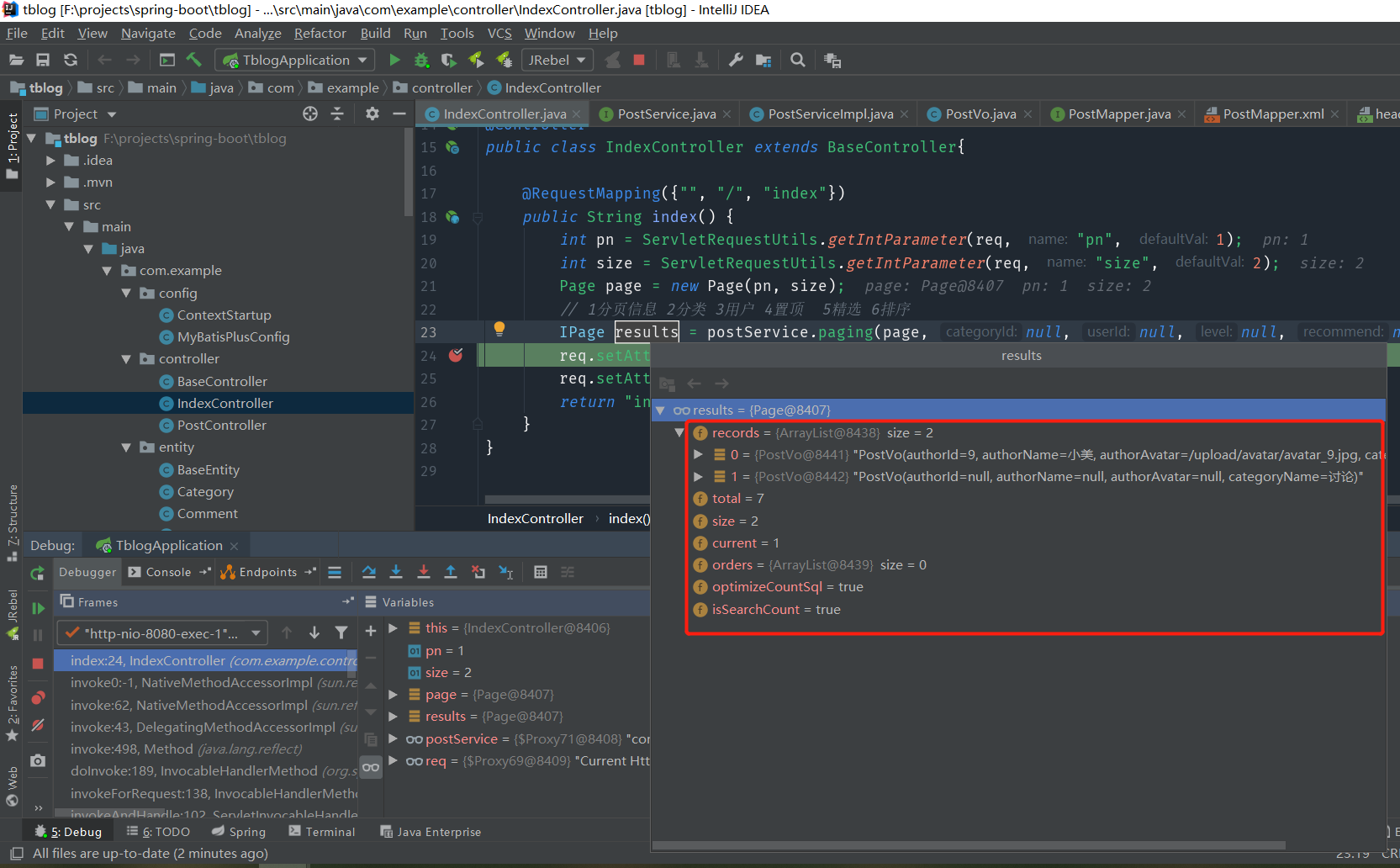The image size is (1400, 868).
Task: Expand the page variable in Variables
Action: (393, 694)
